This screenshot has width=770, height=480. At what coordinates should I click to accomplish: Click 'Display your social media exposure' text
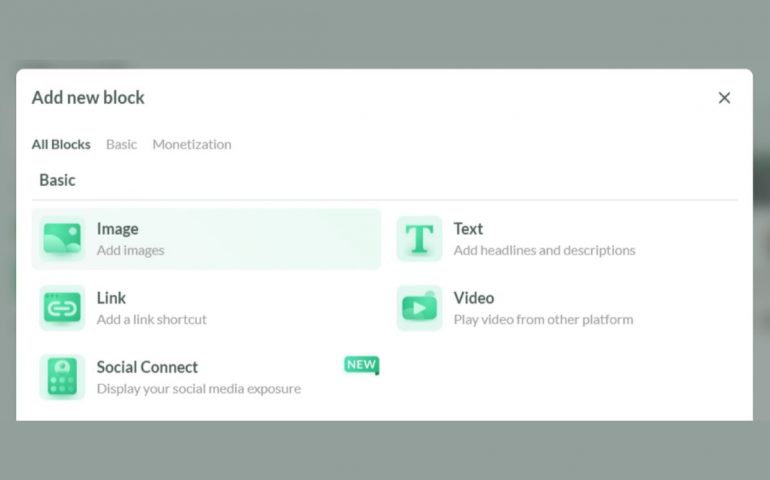click(x=198, y=388)
